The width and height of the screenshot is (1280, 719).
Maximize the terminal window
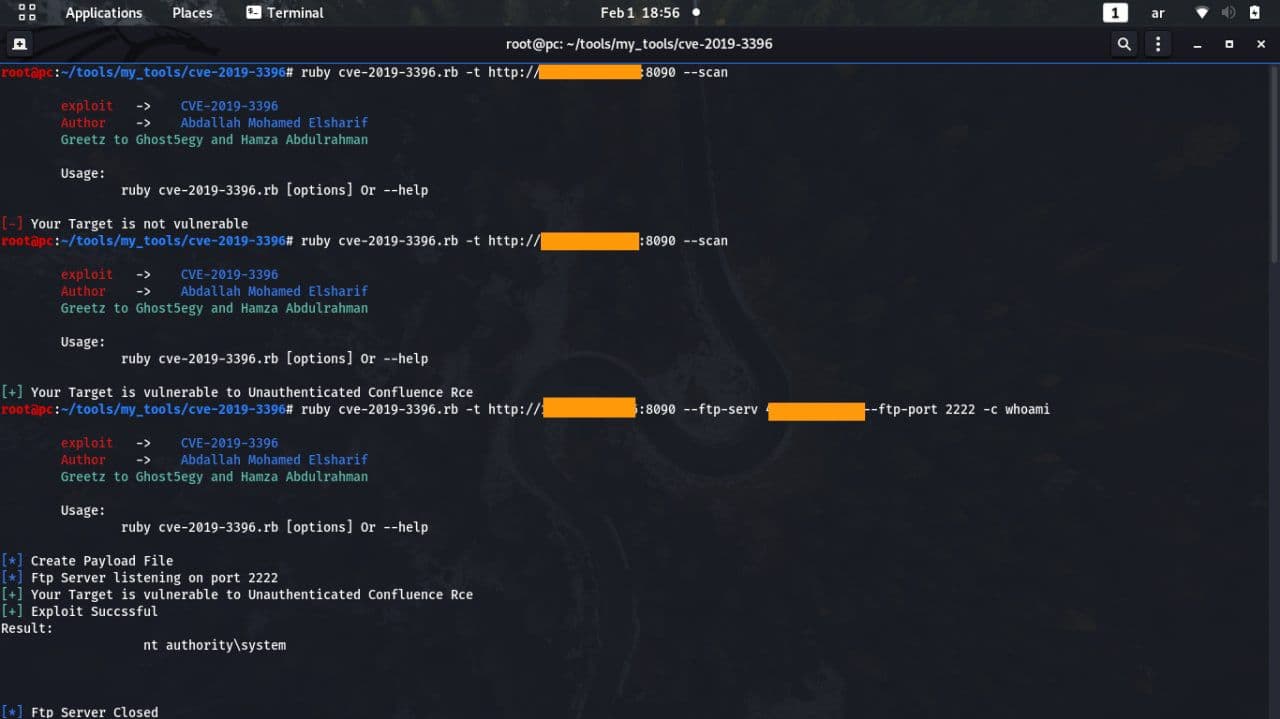[x=1229, y=44]
